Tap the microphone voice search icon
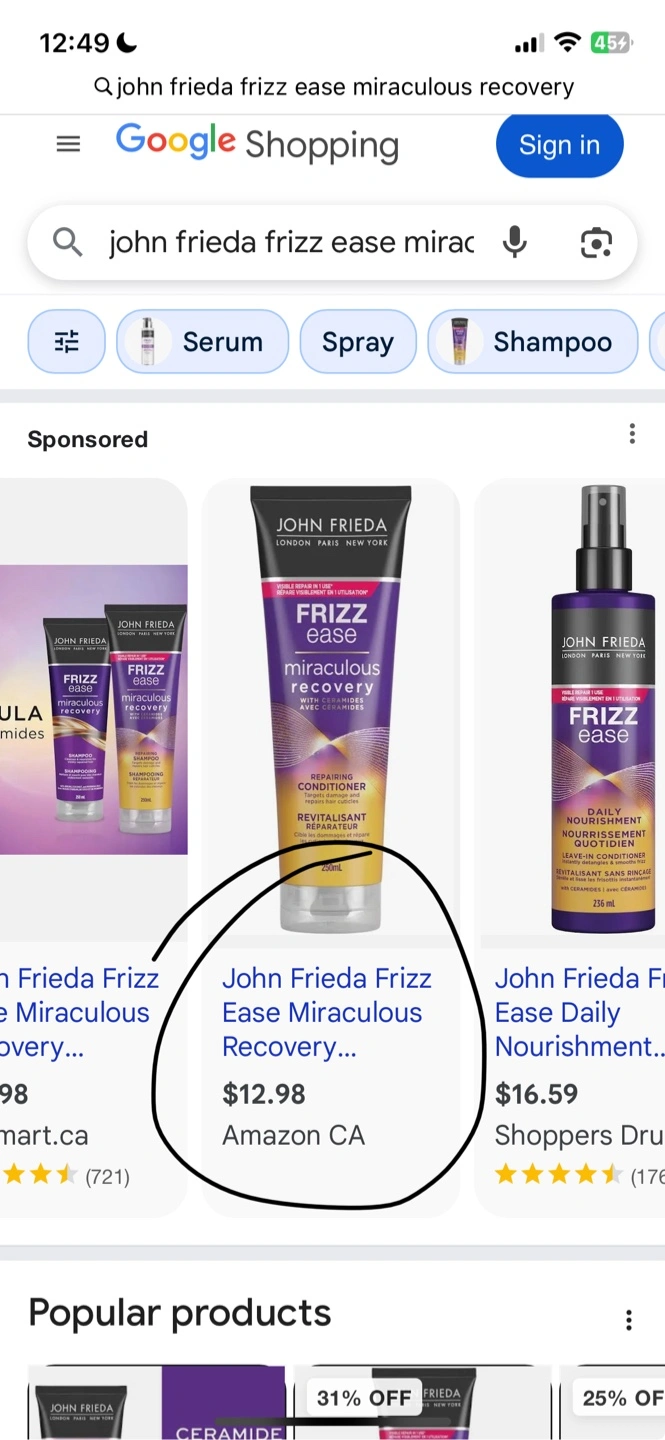 point(515,242)
